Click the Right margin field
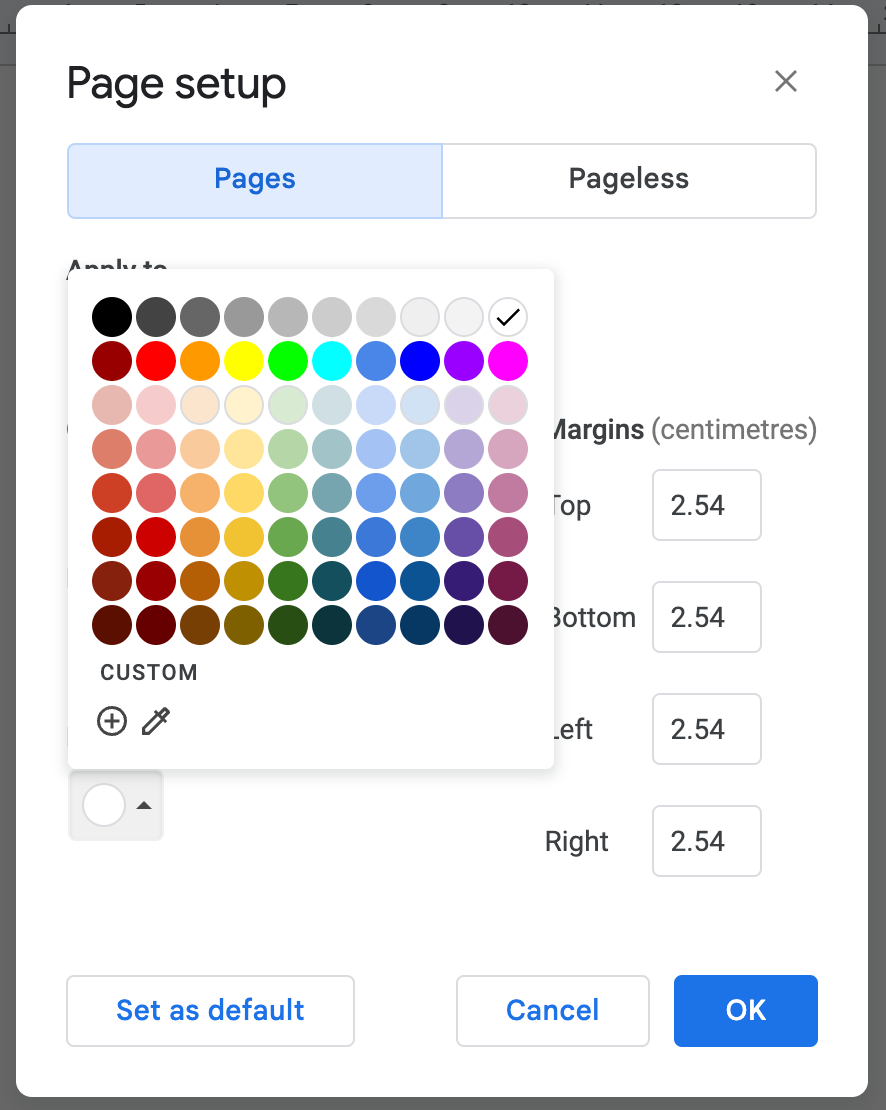Viewport: 886px width, 1110px height. point(707,841)
